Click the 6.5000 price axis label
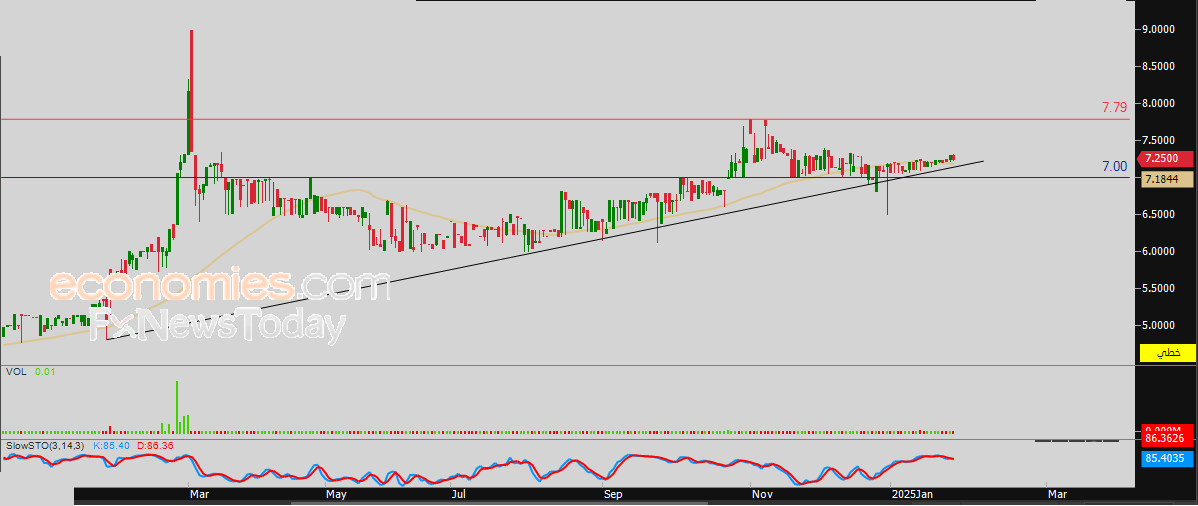The height and width of the screenshot is (506, 1198). (1158, 214)
